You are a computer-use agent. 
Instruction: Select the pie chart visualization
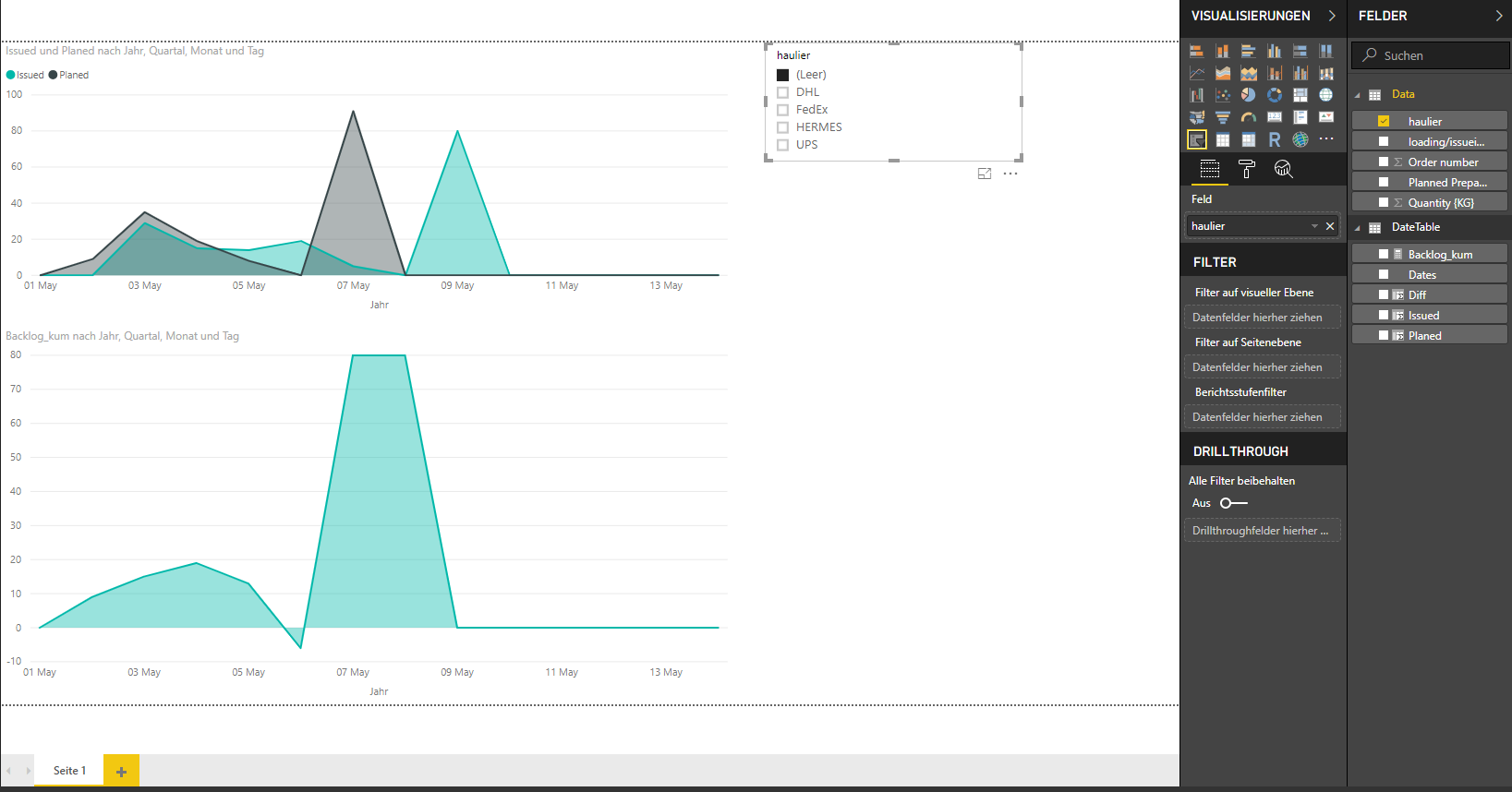1249,95
